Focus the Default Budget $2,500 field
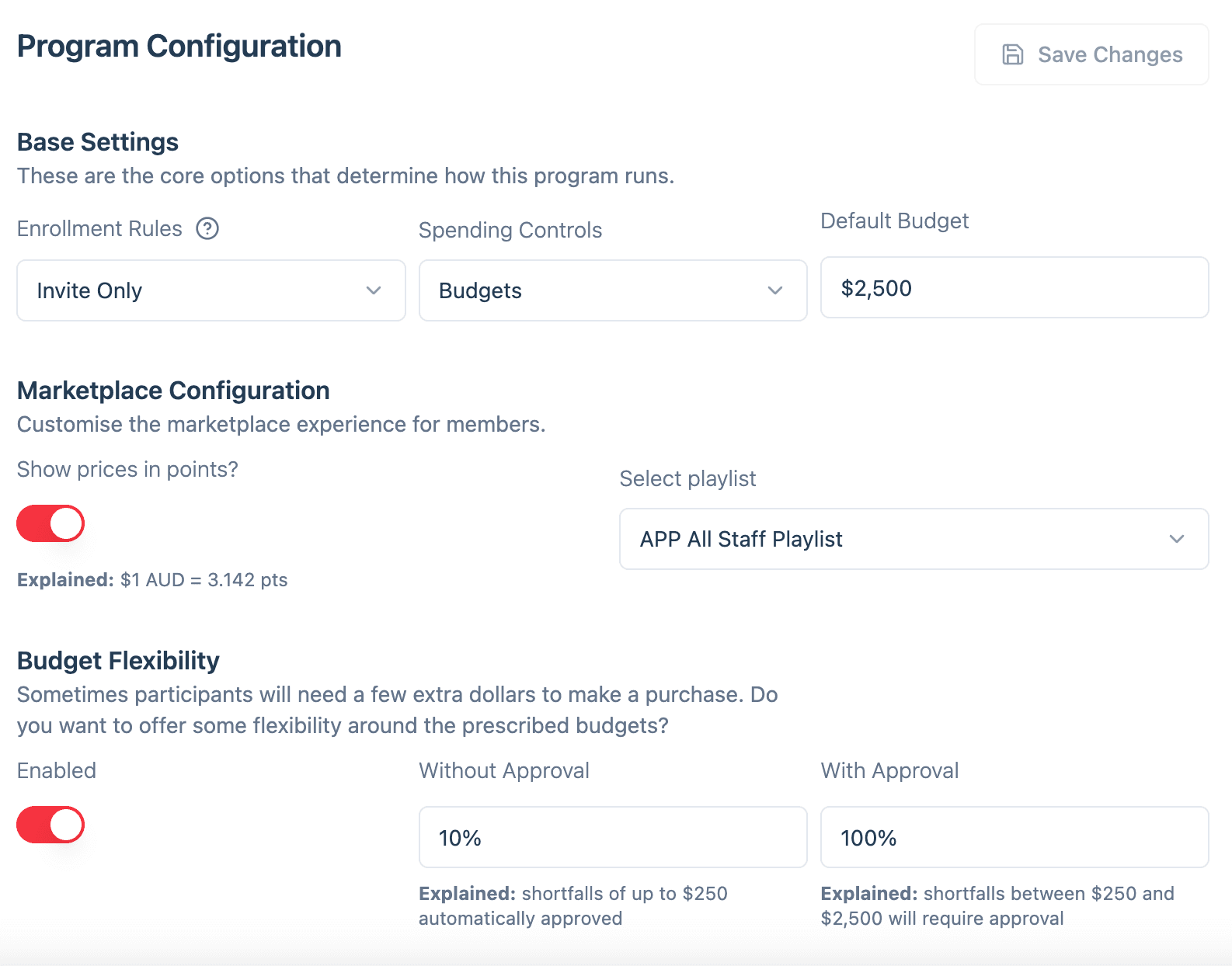 coord(1014,288)
